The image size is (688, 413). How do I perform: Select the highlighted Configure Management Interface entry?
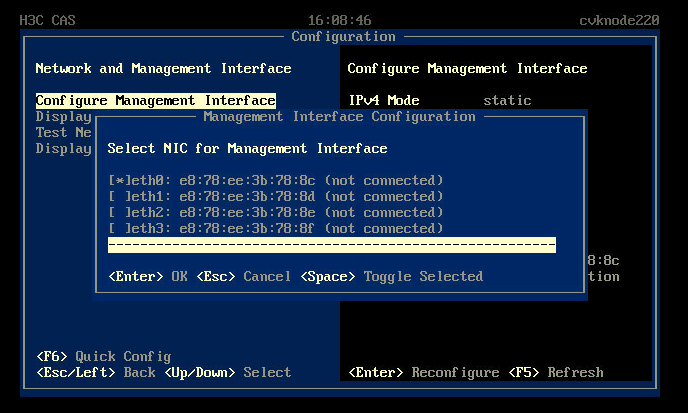[155, 101]
